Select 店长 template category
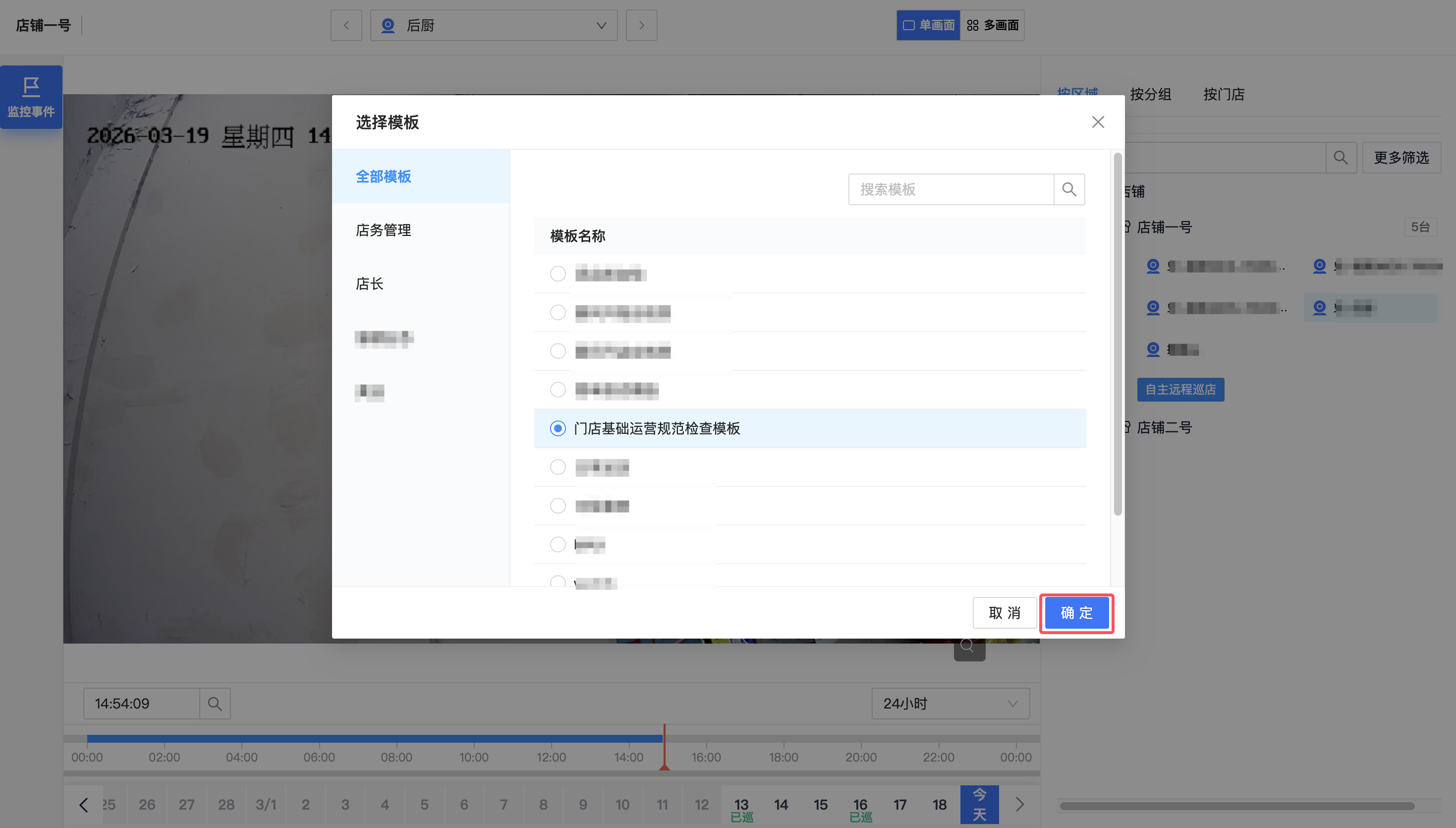Viewport: 1456px width, 828px height. [x=369, y=284]
